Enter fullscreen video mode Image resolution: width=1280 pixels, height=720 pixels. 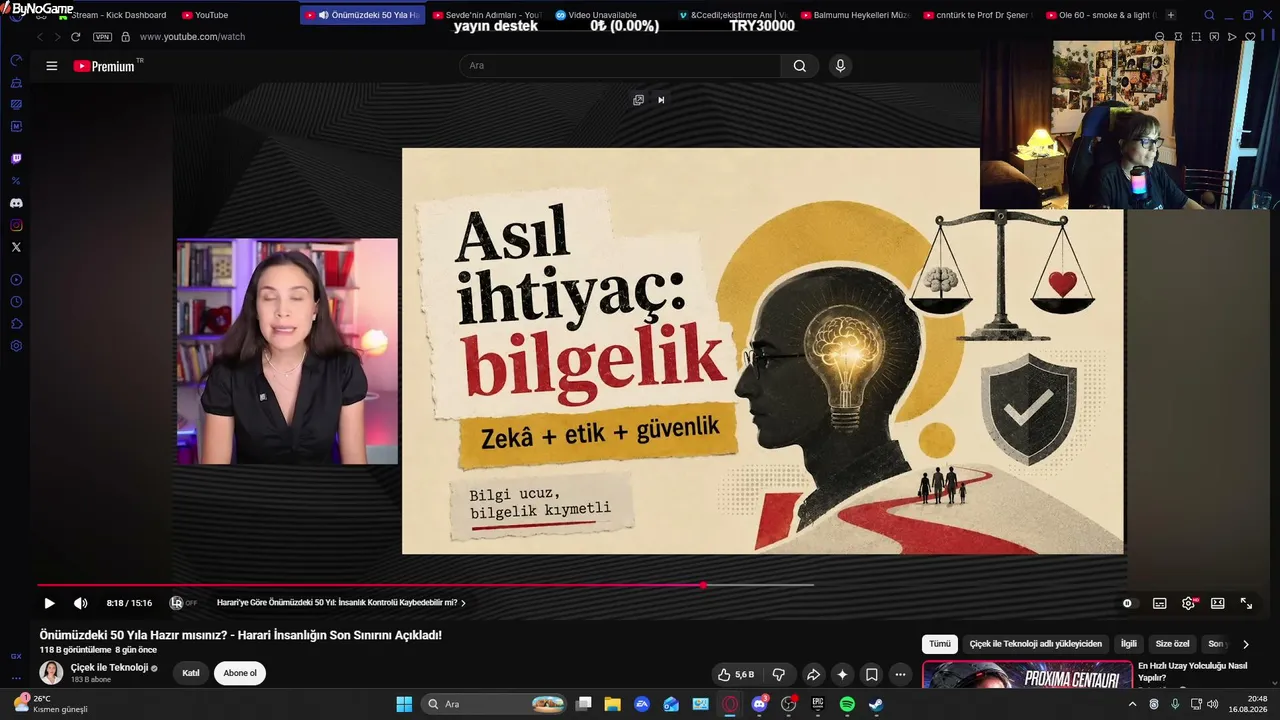pyautogui.click(x=1247, y=603)
